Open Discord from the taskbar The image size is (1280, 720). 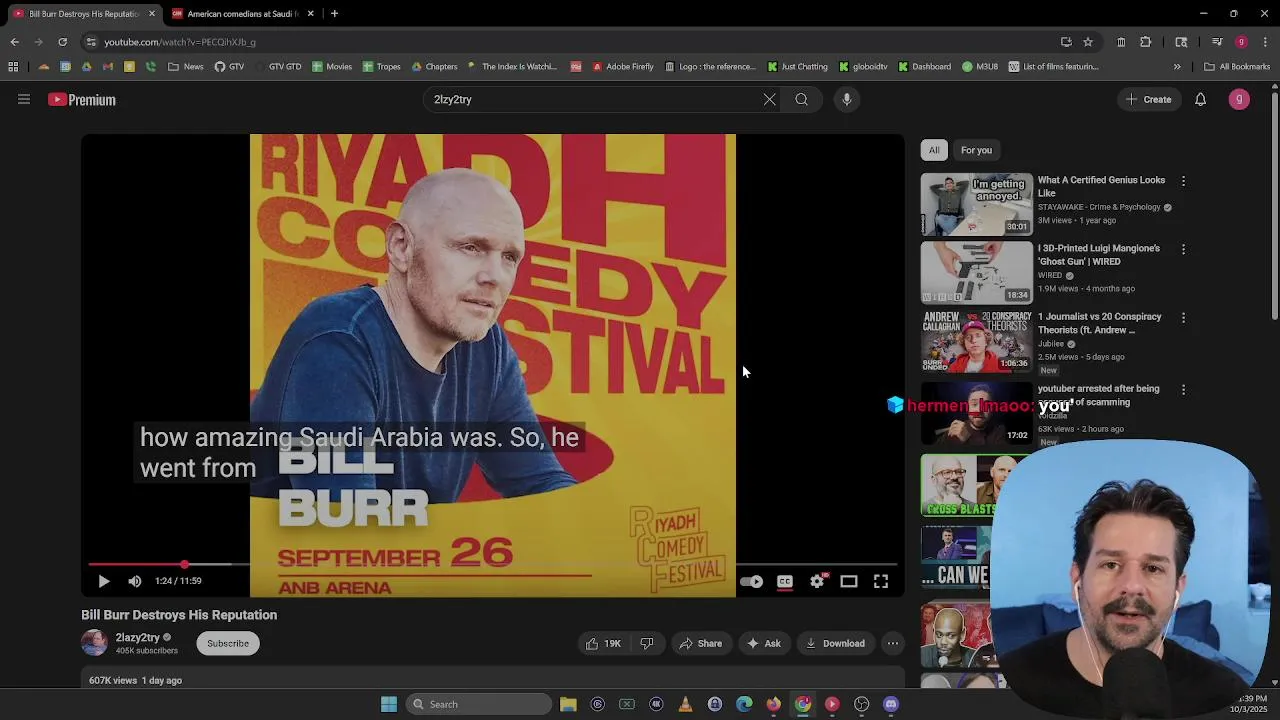pos(891,704)
